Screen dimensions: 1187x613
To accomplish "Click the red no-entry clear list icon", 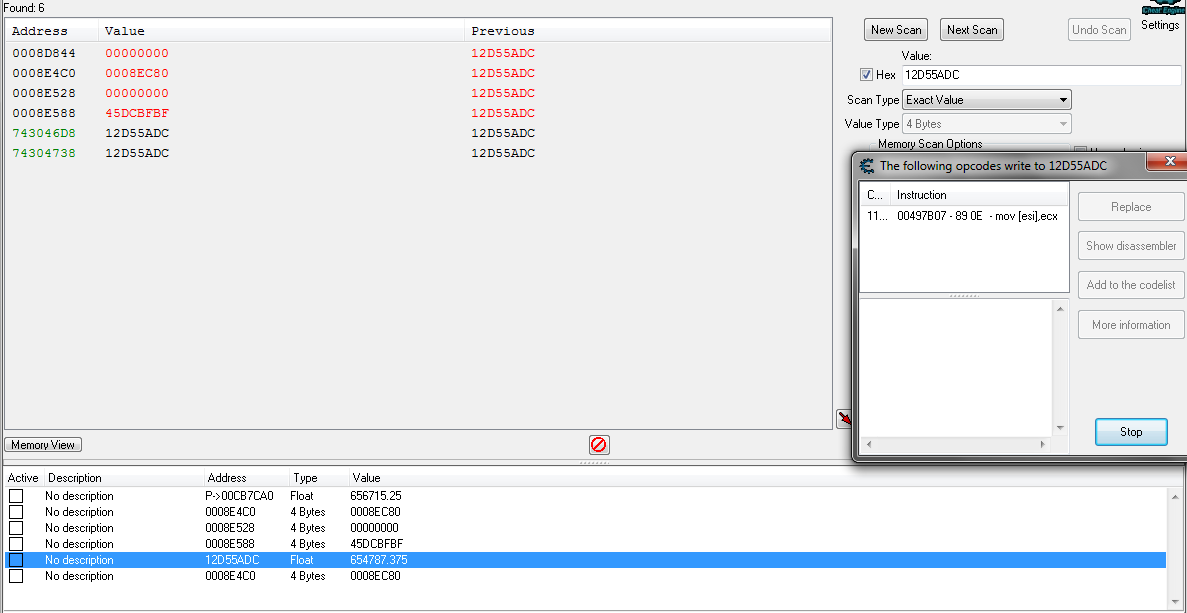I will point(599,445).
